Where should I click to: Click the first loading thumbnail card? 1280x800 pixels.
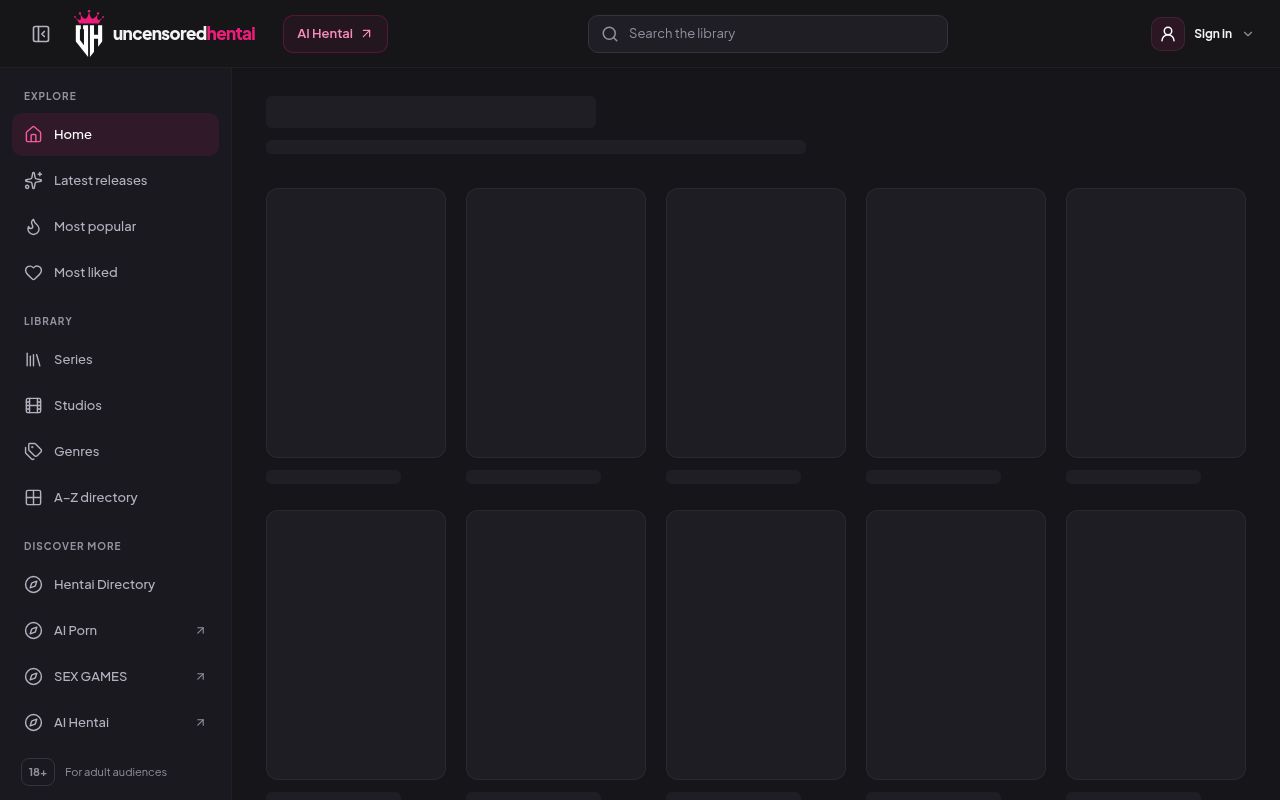(356, 323)
